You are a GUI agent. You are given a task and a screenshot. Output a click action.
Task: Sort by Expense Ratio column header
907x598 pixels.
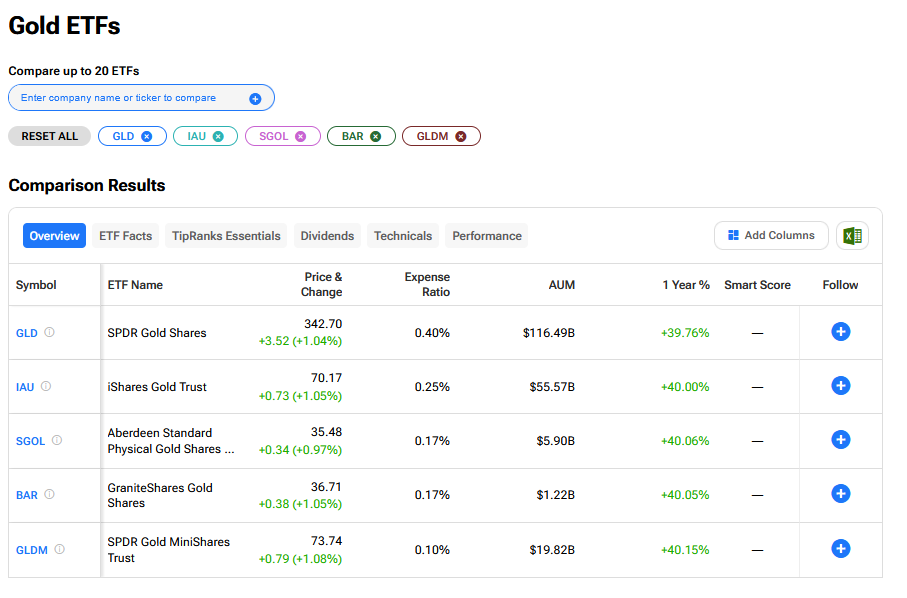[x=427, y=285]
